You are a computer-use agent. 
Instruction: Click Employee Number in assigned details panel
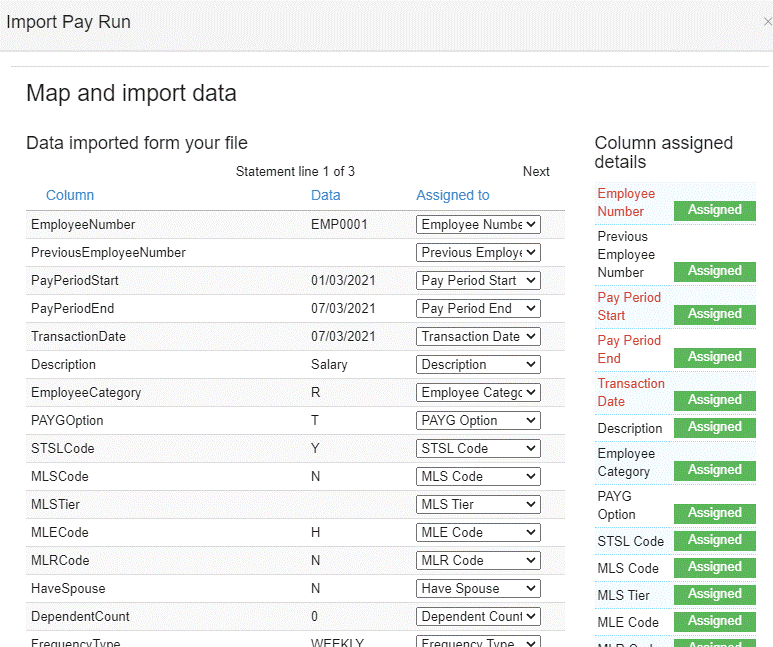click(626, 203)
